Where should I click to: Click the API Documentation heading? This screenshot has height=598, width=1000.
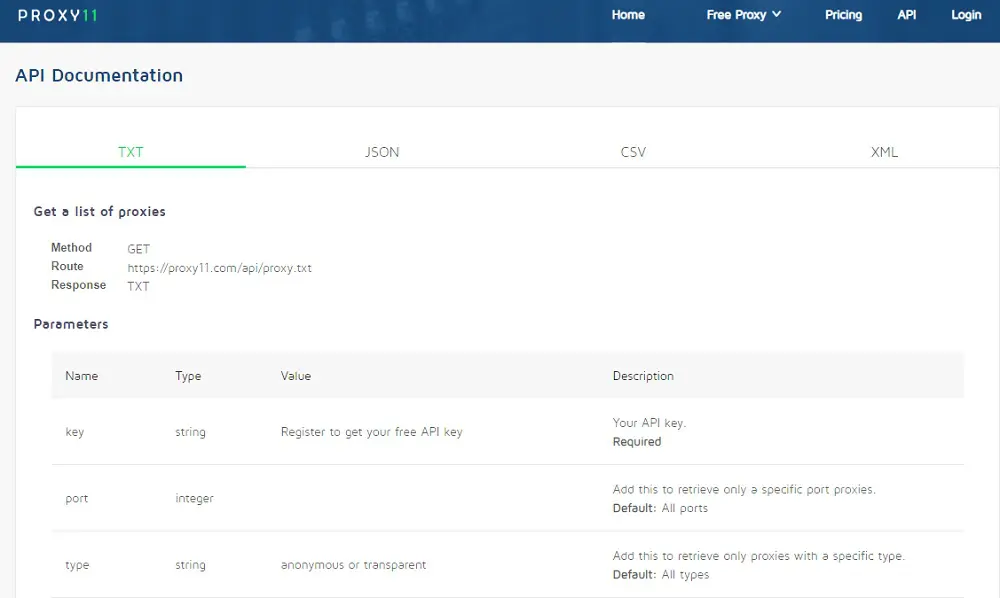[x=99, y=75]
